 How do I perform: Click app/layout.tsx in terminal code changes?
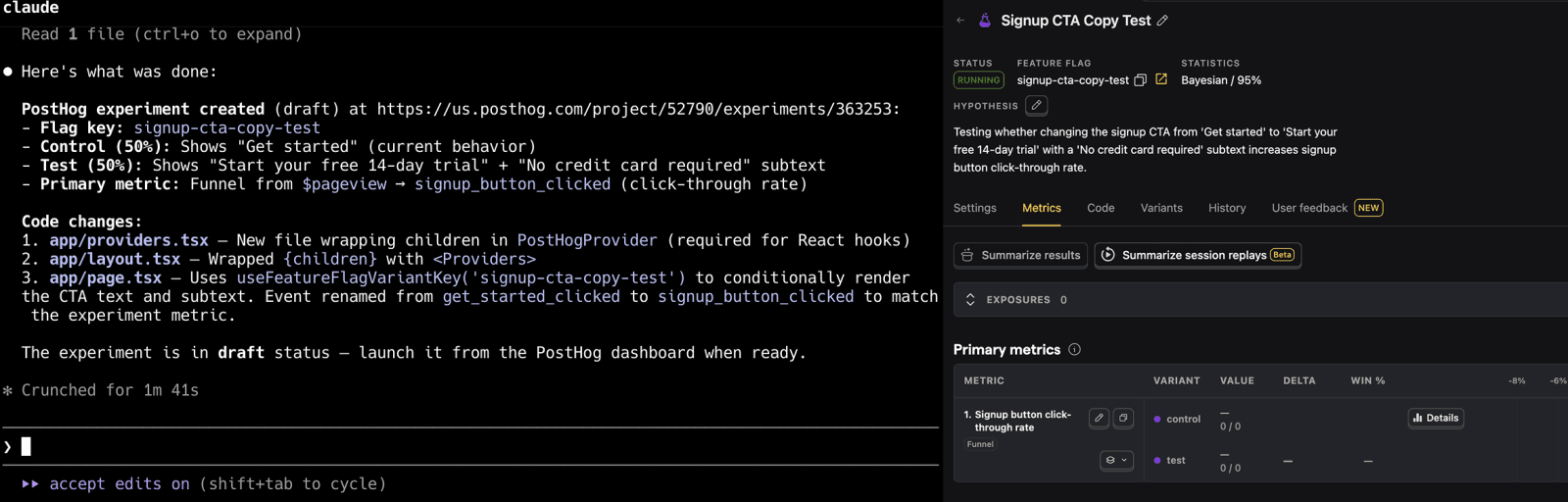[115, 259]
